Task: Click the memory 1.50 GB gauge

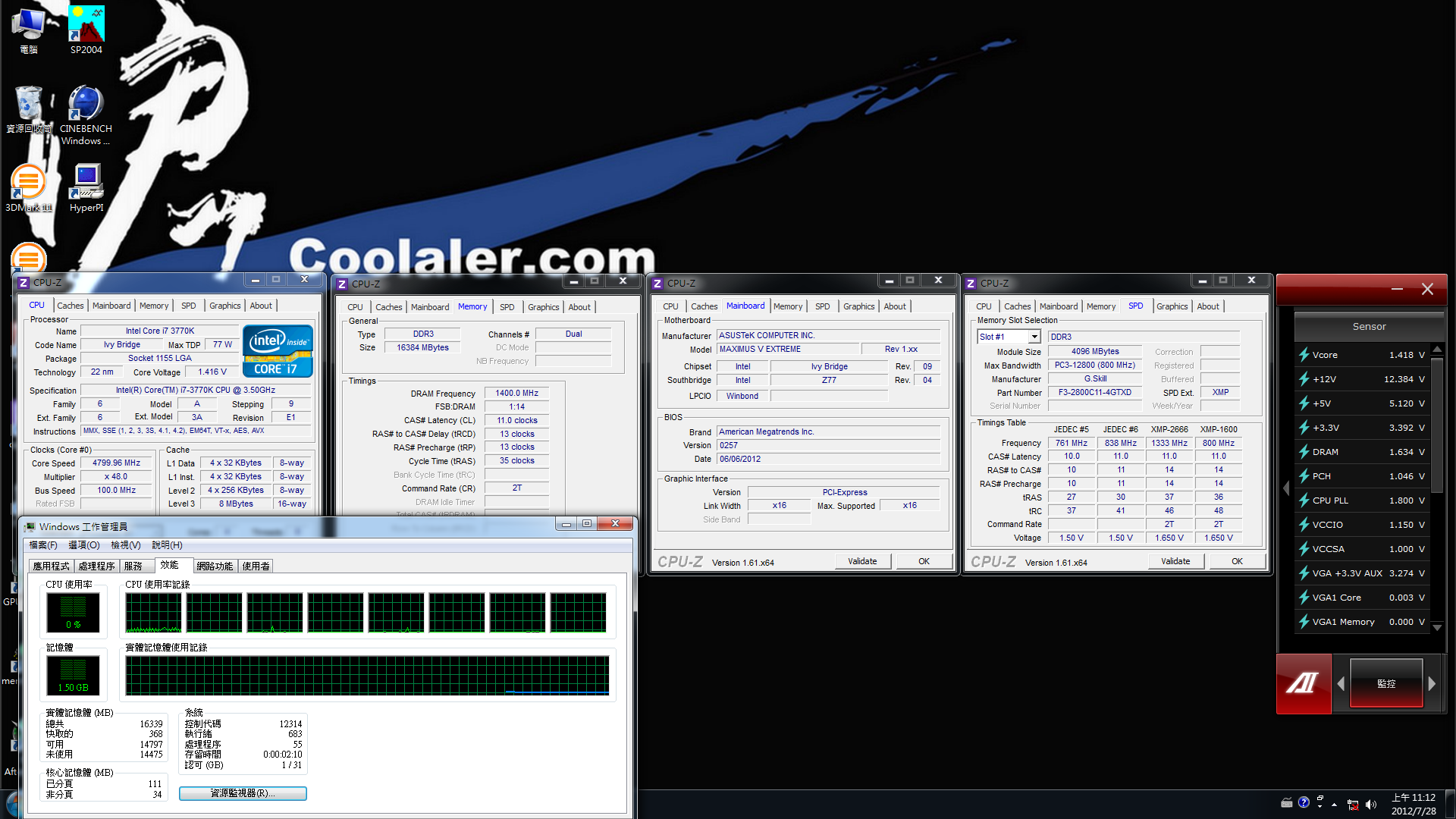Action: coord(73,676)
